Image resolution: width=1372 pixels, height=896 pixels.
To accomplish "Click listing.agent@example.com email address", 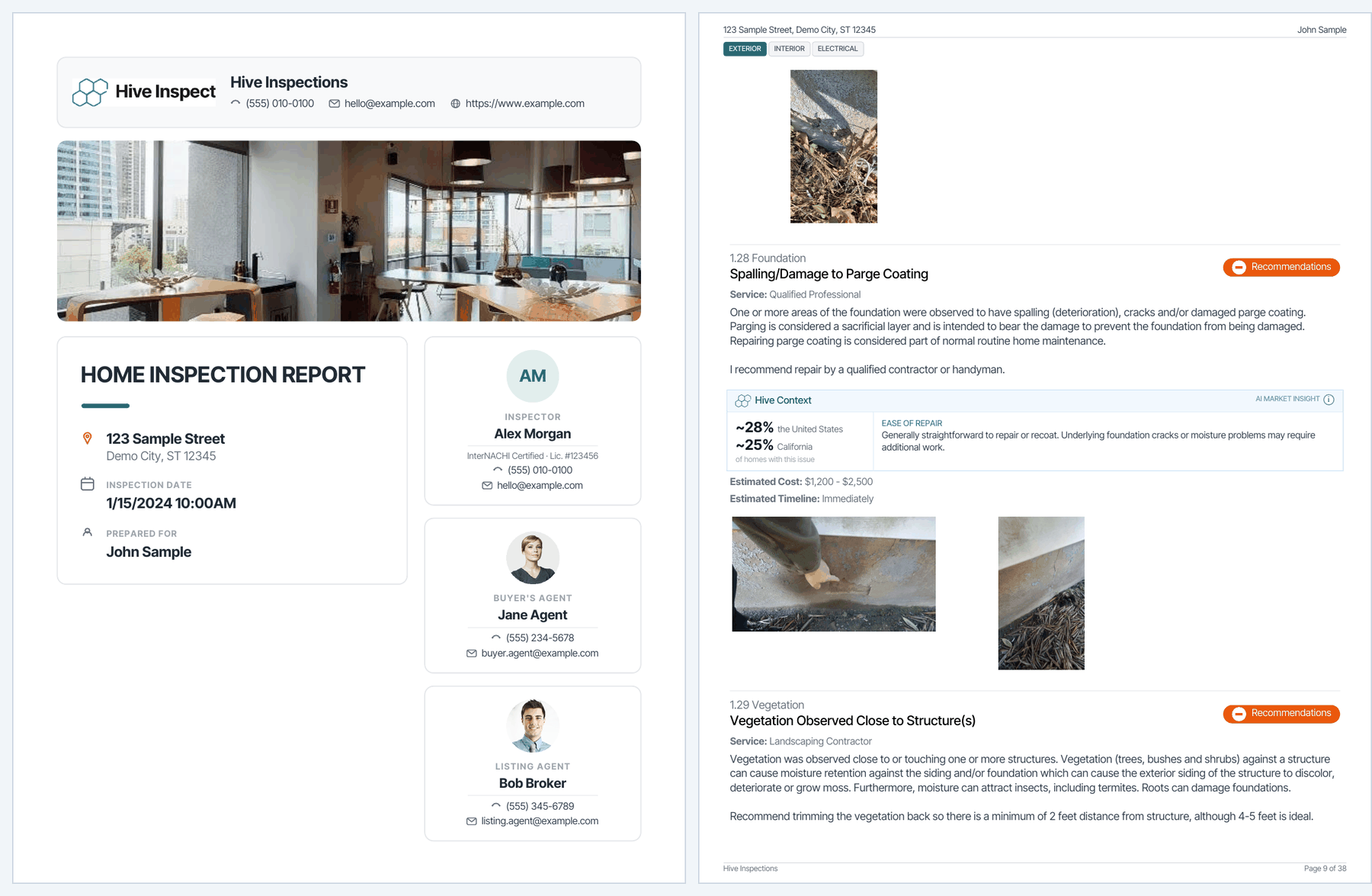I will [x=540, y=821].
